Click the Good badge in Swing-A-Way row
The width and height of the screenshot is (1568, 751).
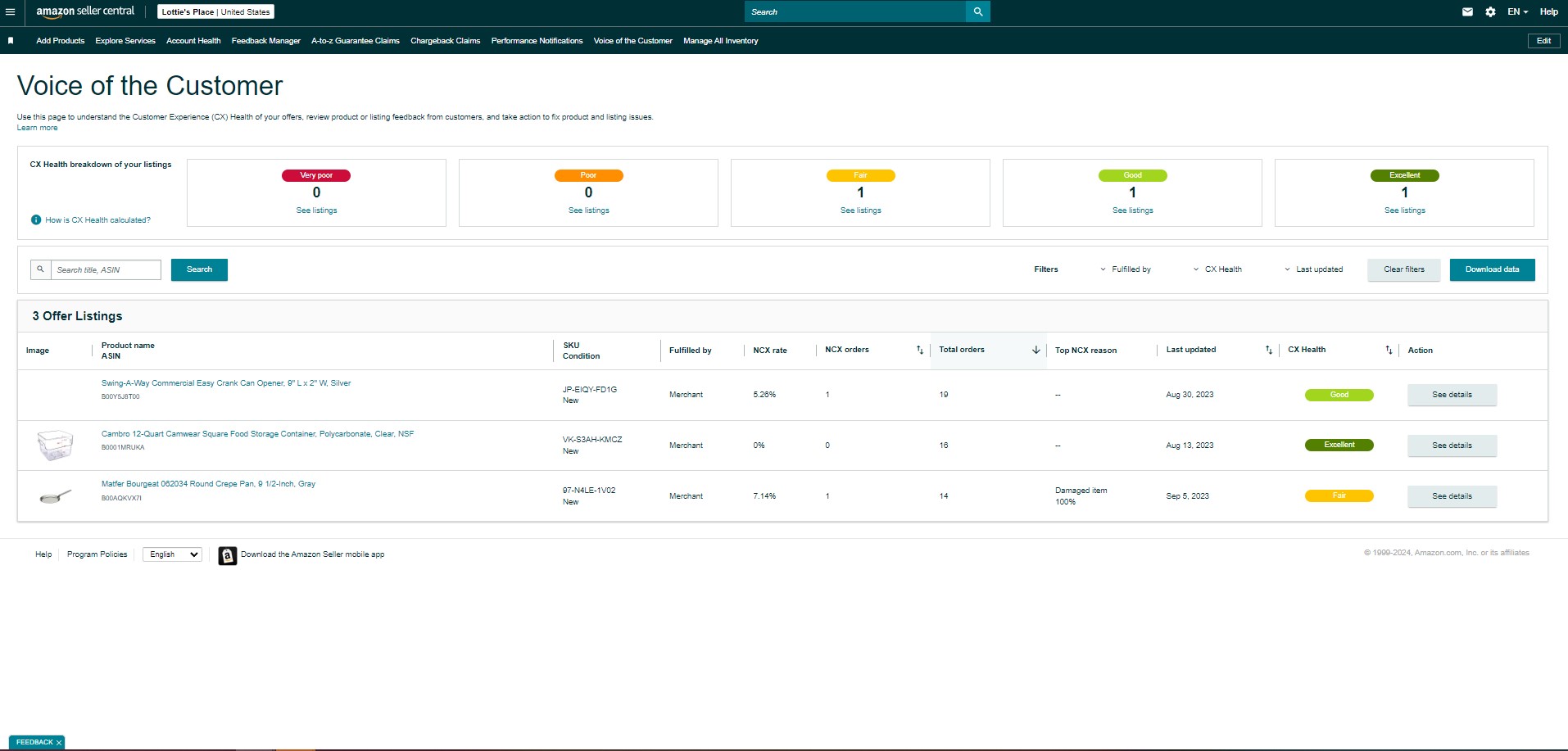point(1339,395)
